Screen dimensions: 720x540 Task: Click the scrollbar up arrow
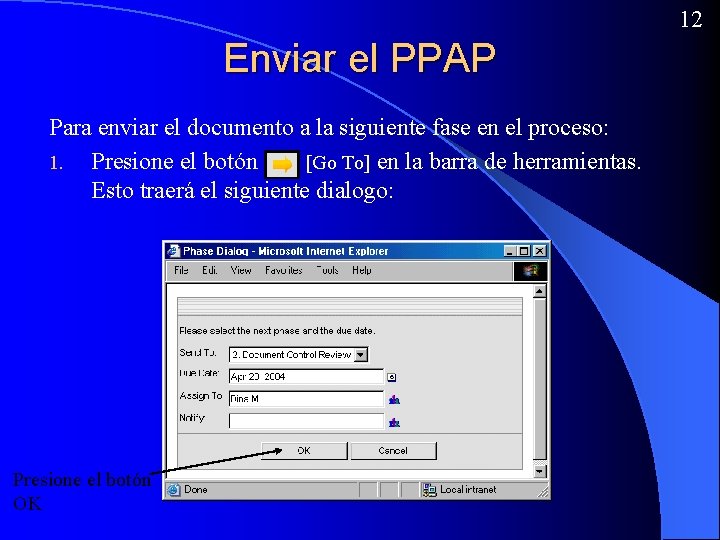pos(540,291)
